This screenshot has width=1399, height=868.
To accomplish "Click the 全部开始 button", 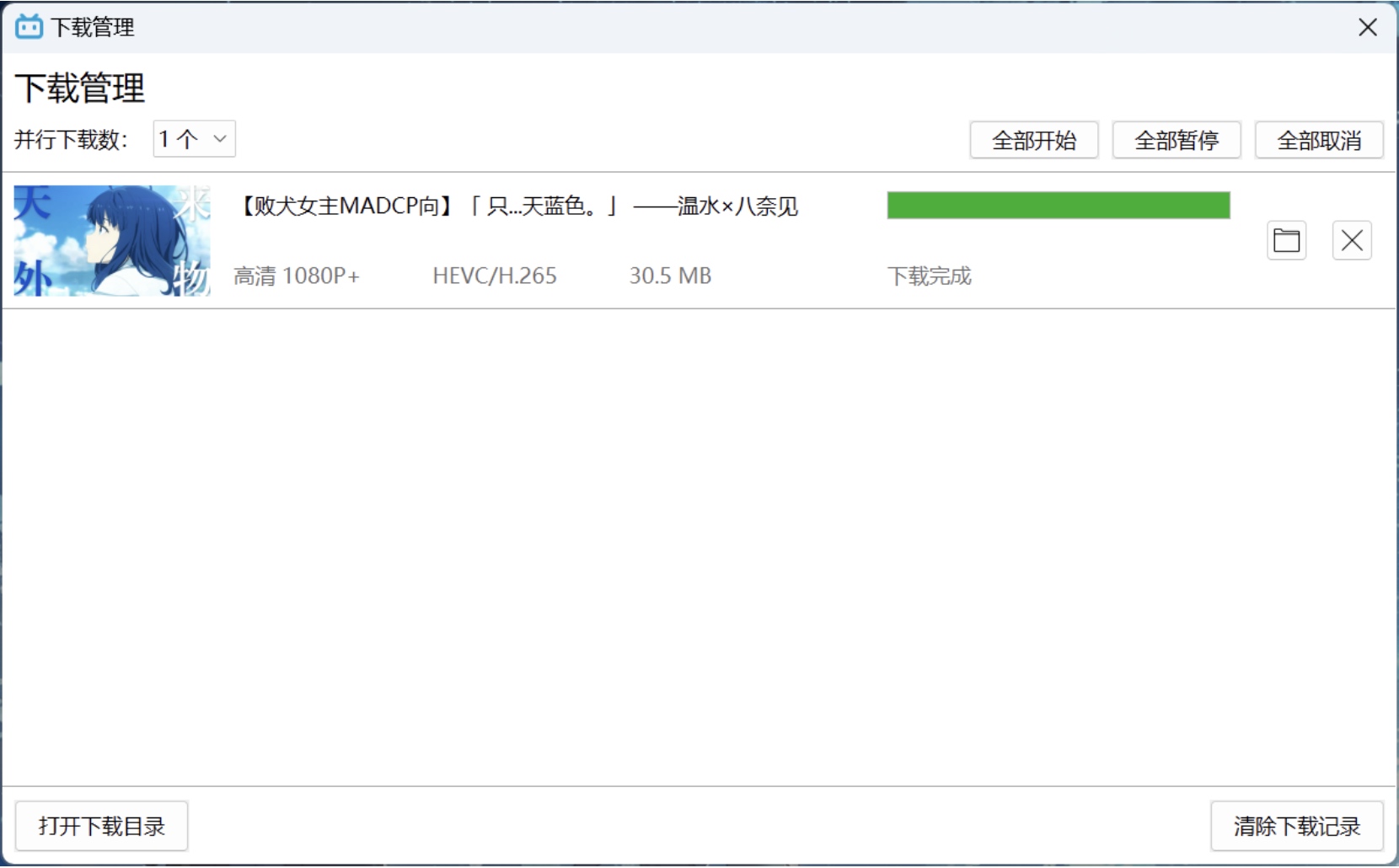I will pos(1033,140).
